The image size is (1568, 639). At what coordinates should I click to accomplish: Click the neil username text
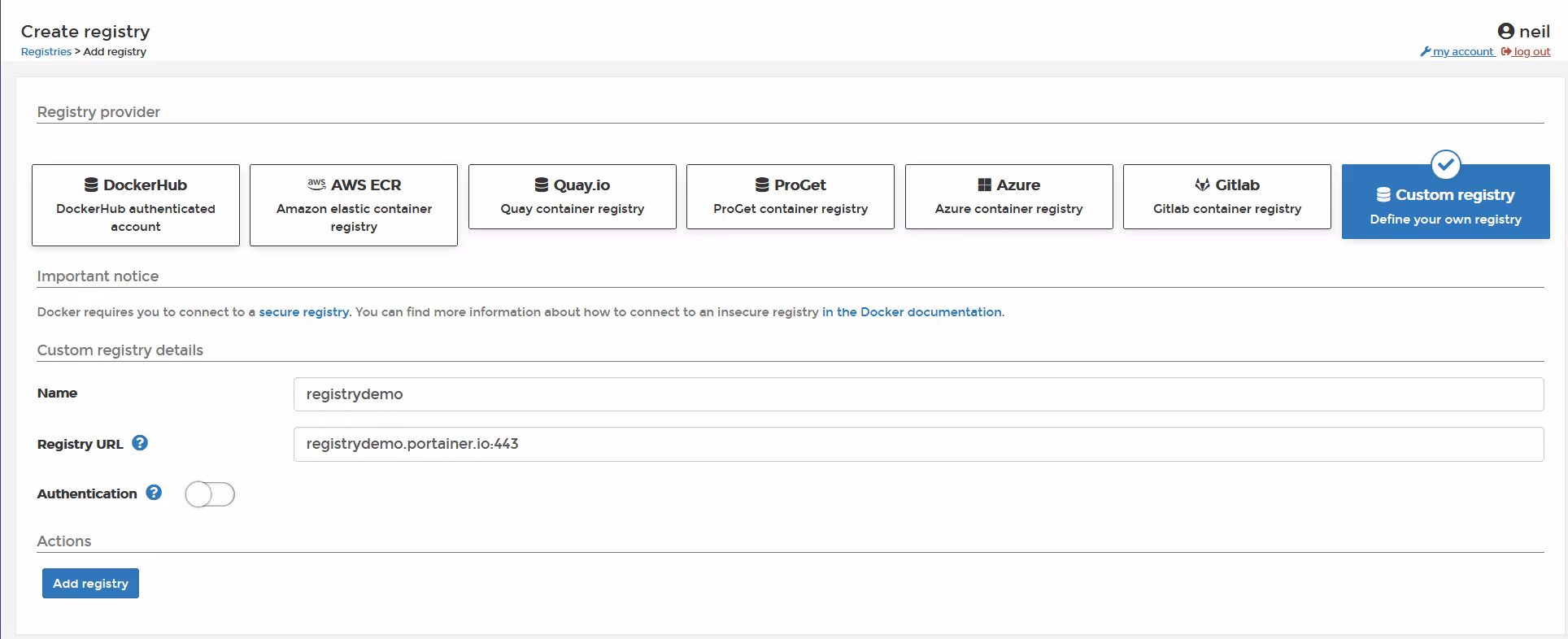[x=1535, y=31]
